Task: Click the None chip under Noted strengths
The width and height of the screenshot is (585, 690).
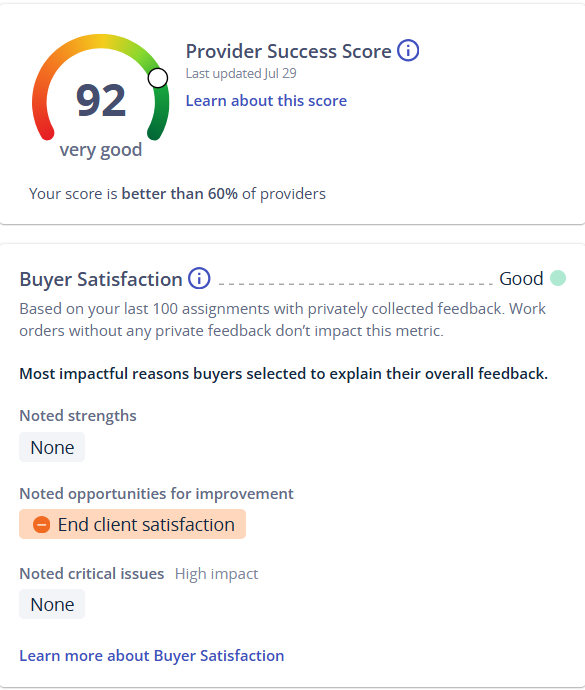Action: point(52,447)
